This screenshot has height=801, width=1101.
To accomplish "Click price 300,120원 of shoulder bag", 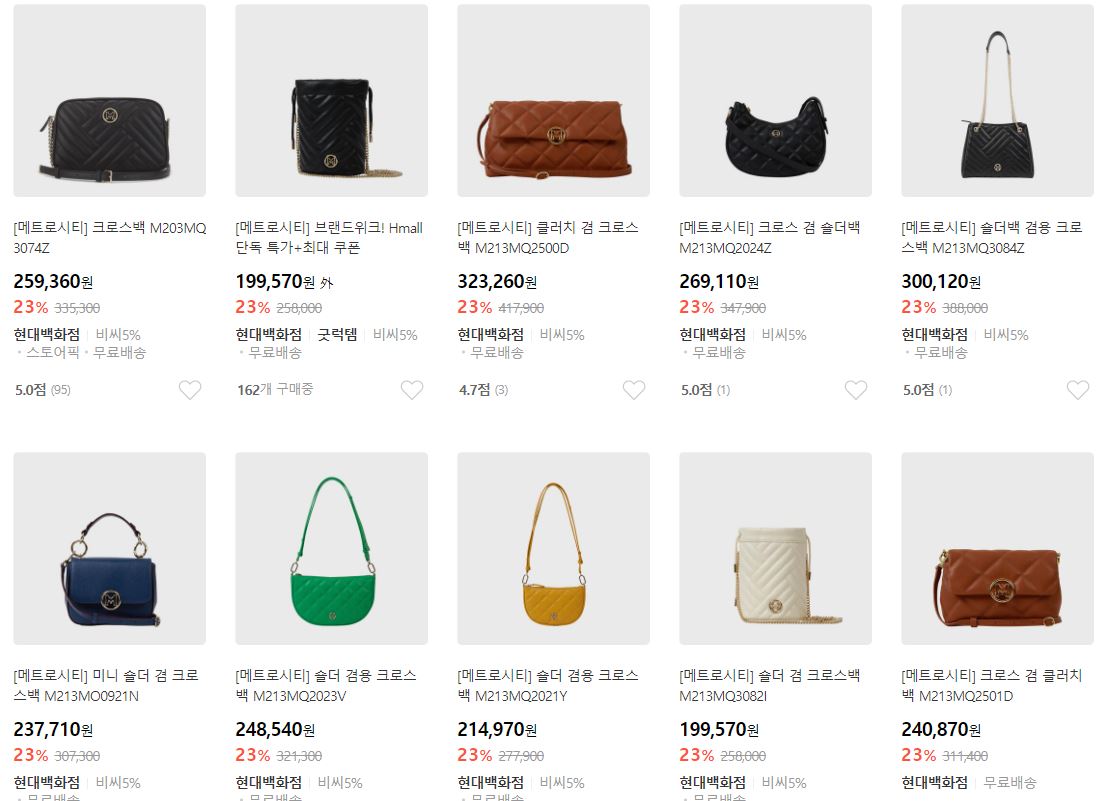I will click(x=941, y=282).
